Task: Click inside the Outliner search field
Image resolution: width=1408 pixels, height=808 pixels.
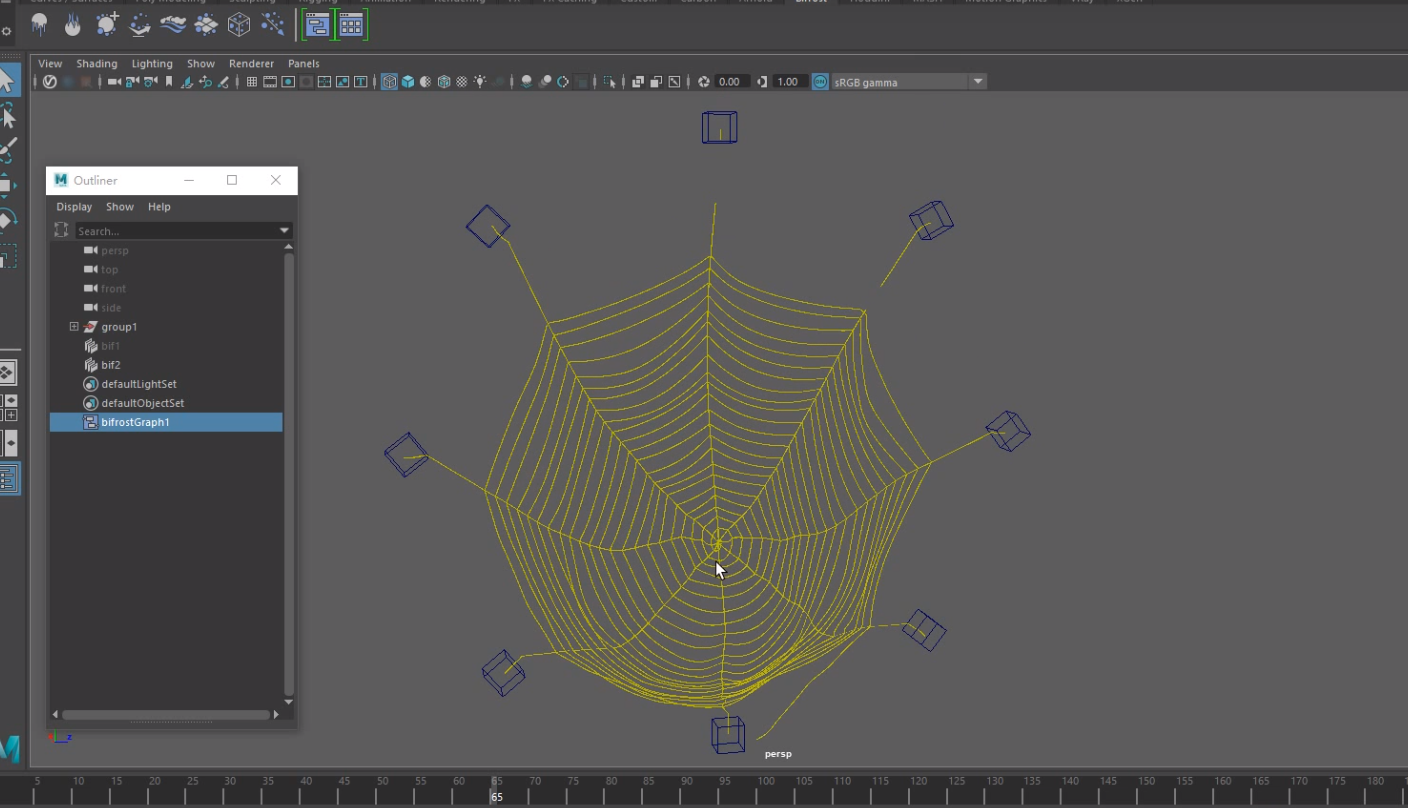Action: (170, 230)
